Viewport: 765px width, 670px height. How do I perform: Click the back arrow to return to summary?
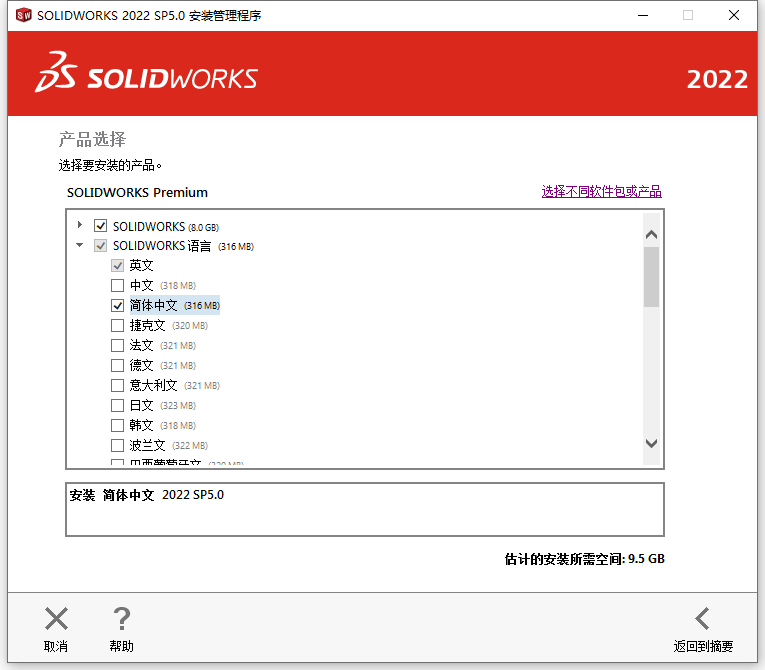(x=703, y=619)
